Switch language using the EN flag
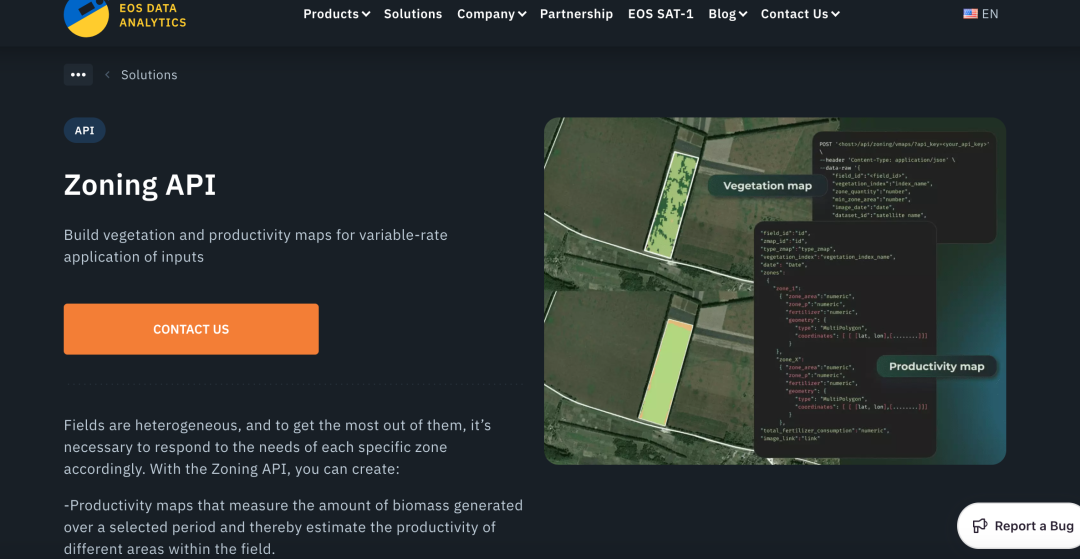Viewport: 1080px width, 559px height. (x=980, y=14)
